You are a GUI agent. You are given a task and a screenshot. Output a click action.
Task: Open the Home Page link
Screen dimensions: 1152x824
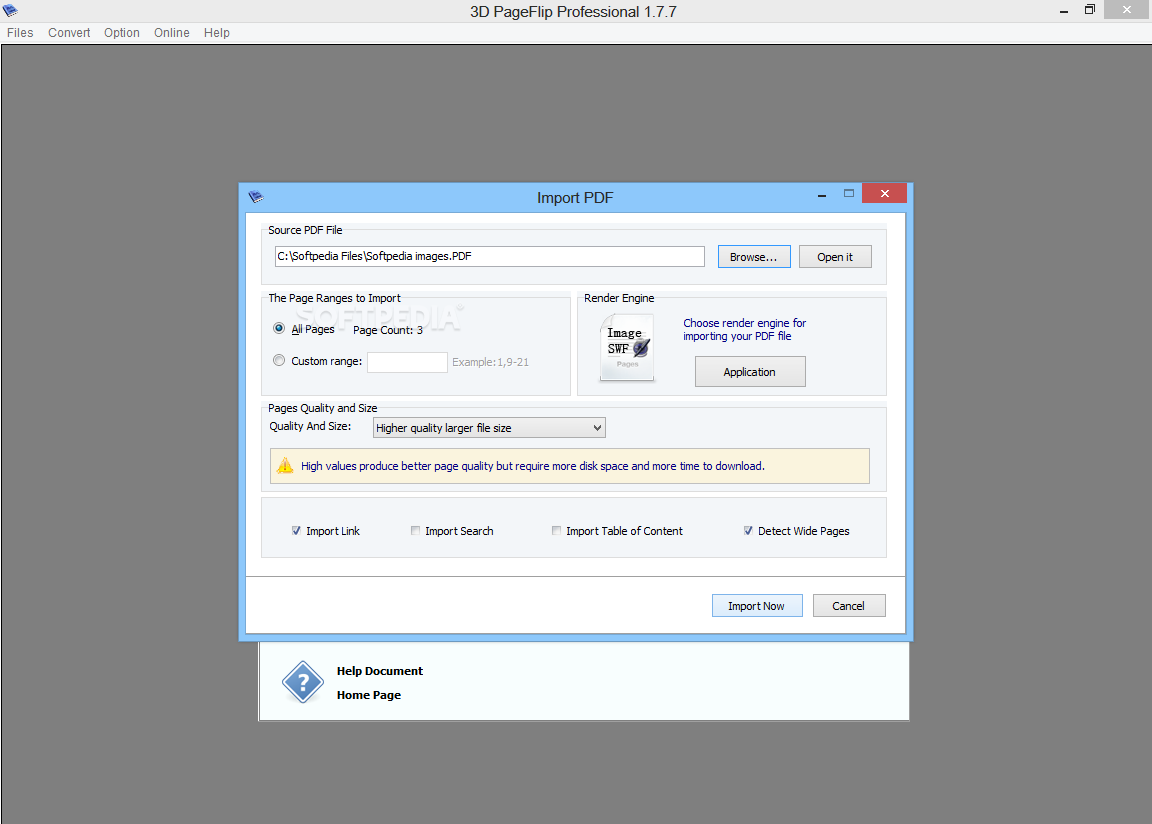pyautogui.click(x=369, y=695)
